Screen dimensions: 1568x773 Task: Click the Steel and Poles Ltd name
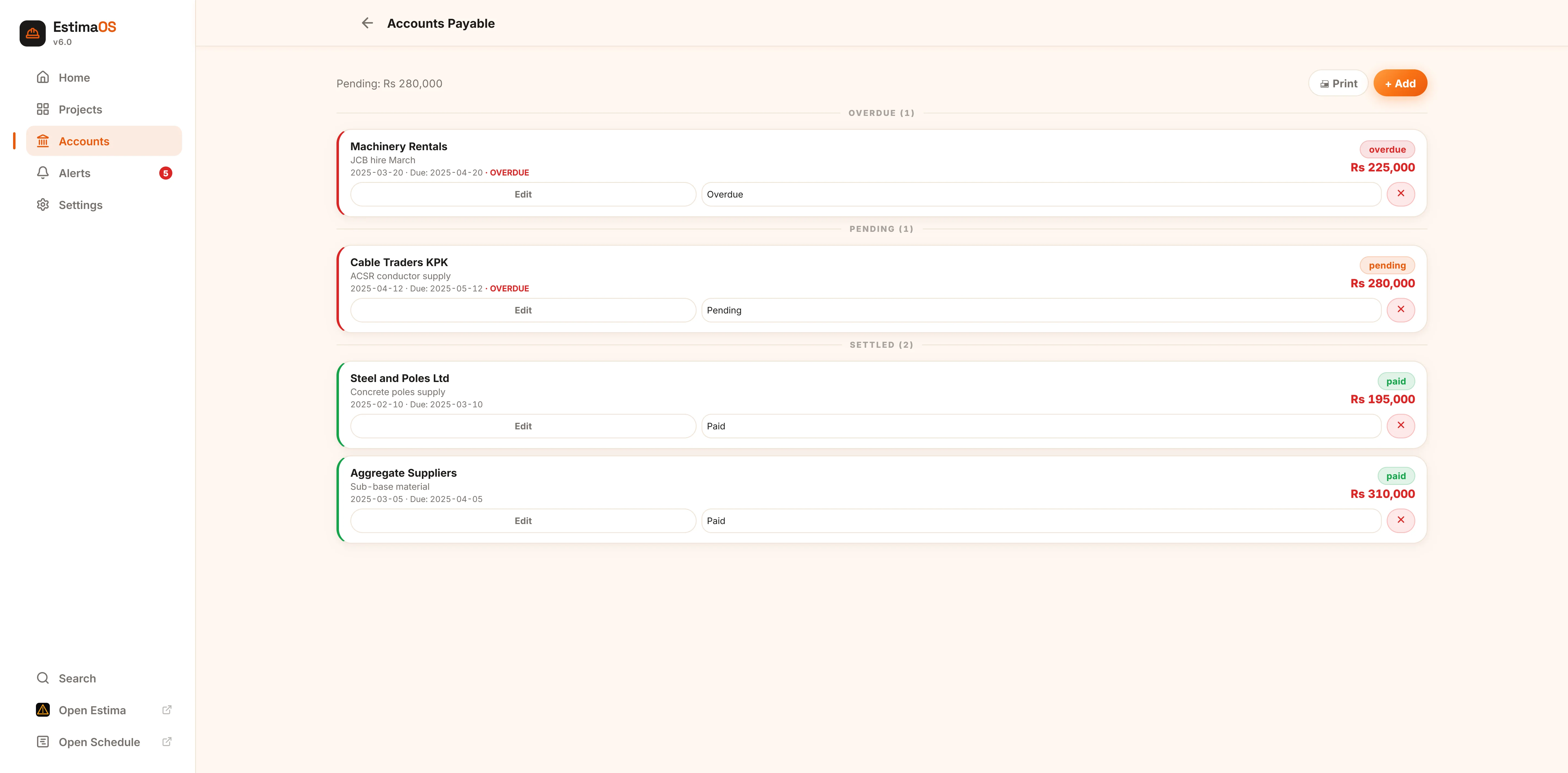point(399,378)
